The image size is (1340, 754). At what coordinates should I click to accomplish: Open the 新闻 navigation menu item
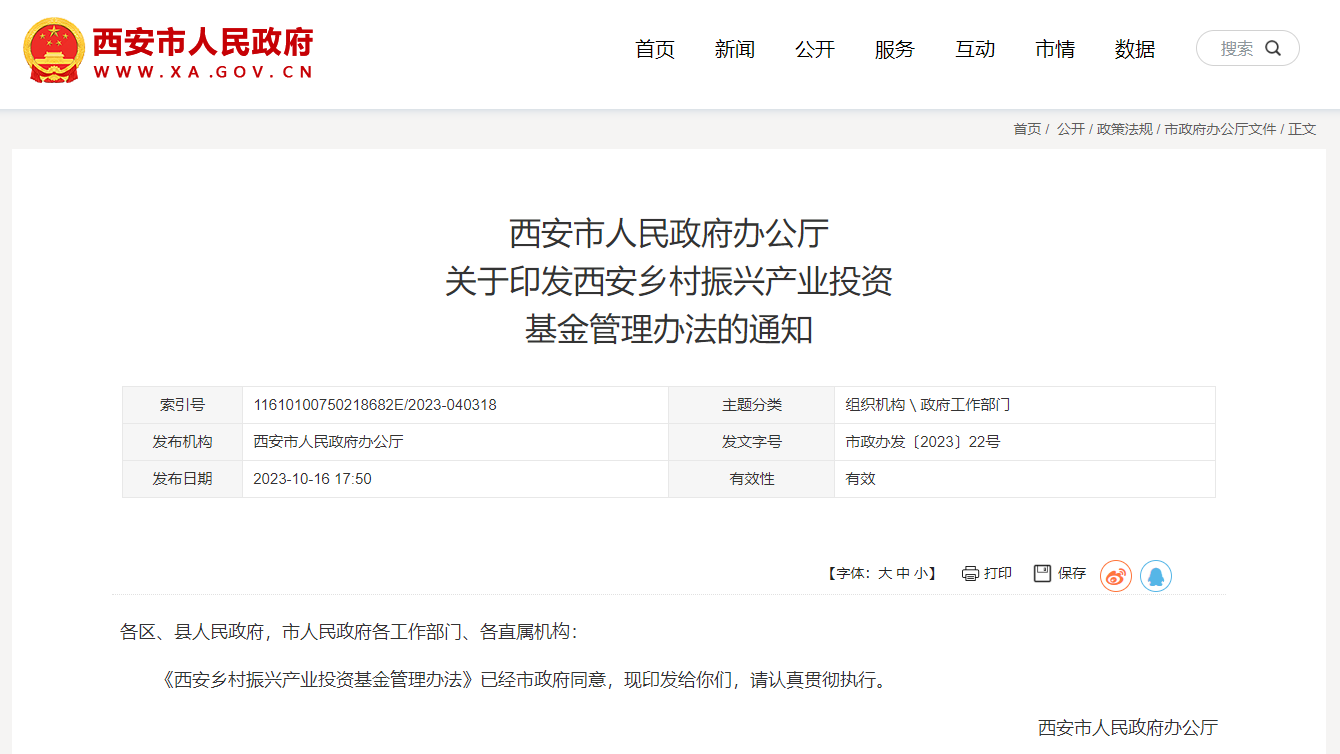[x=735, y=49]
